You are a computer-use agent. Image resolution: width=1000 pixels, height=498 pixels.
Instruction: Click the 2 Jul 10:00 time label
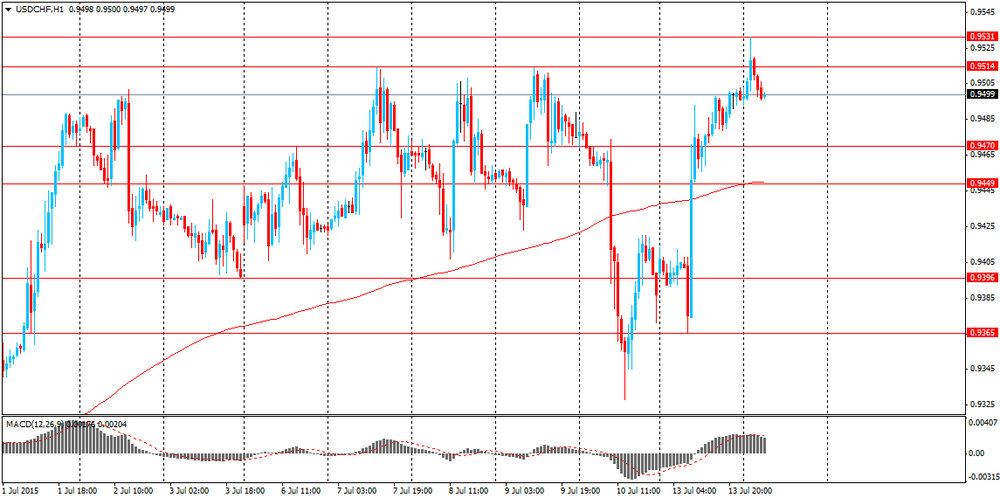[133, 491]
